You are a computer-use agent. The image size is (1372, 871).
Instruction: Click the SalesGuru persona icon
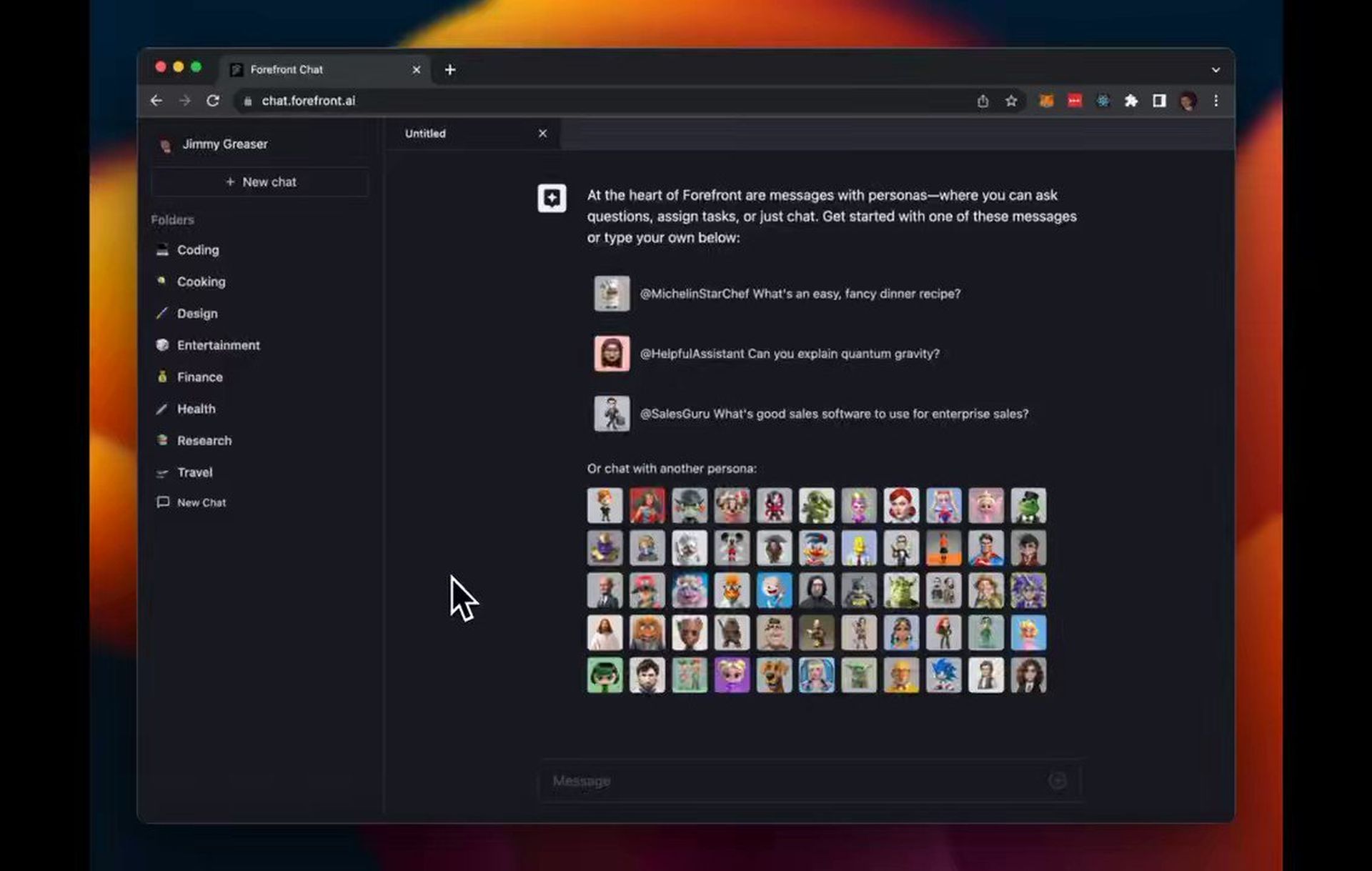611,412
